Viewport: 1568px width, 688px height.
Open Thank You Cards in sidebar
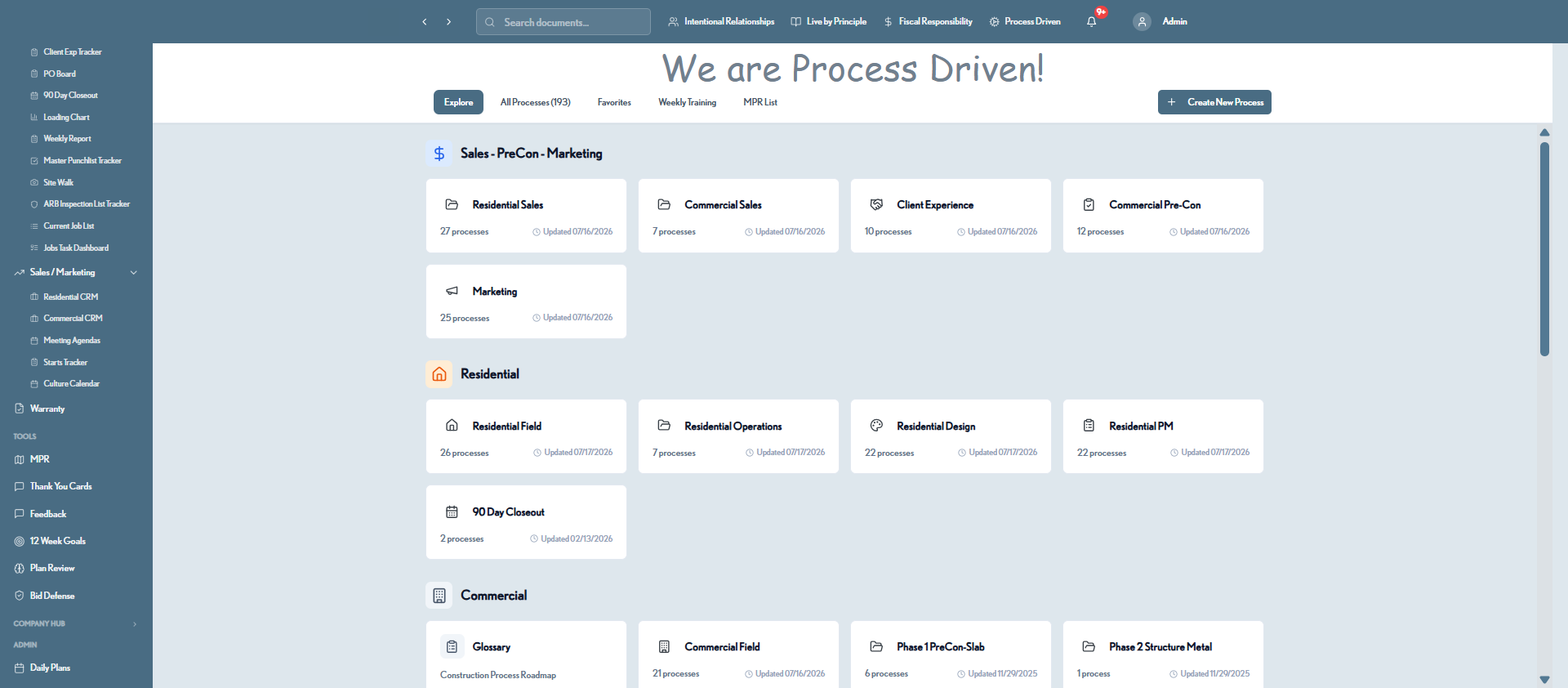pyautogui.click(x=60, y=486)
